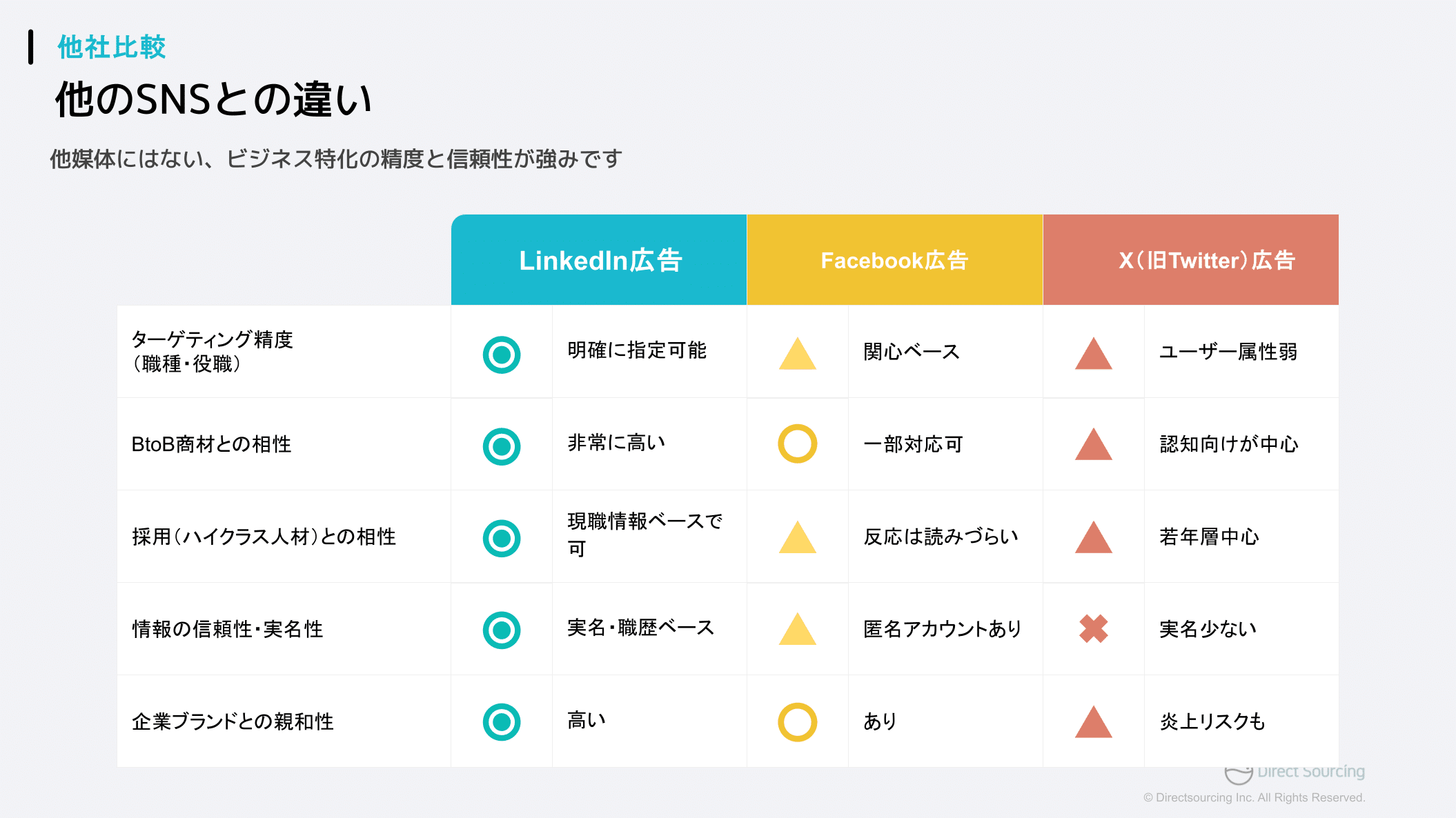This screenshot has height=818, width=1456.
Task: Click the red triangle beside ユーザー属性弱
Action: coord(1094,353)
